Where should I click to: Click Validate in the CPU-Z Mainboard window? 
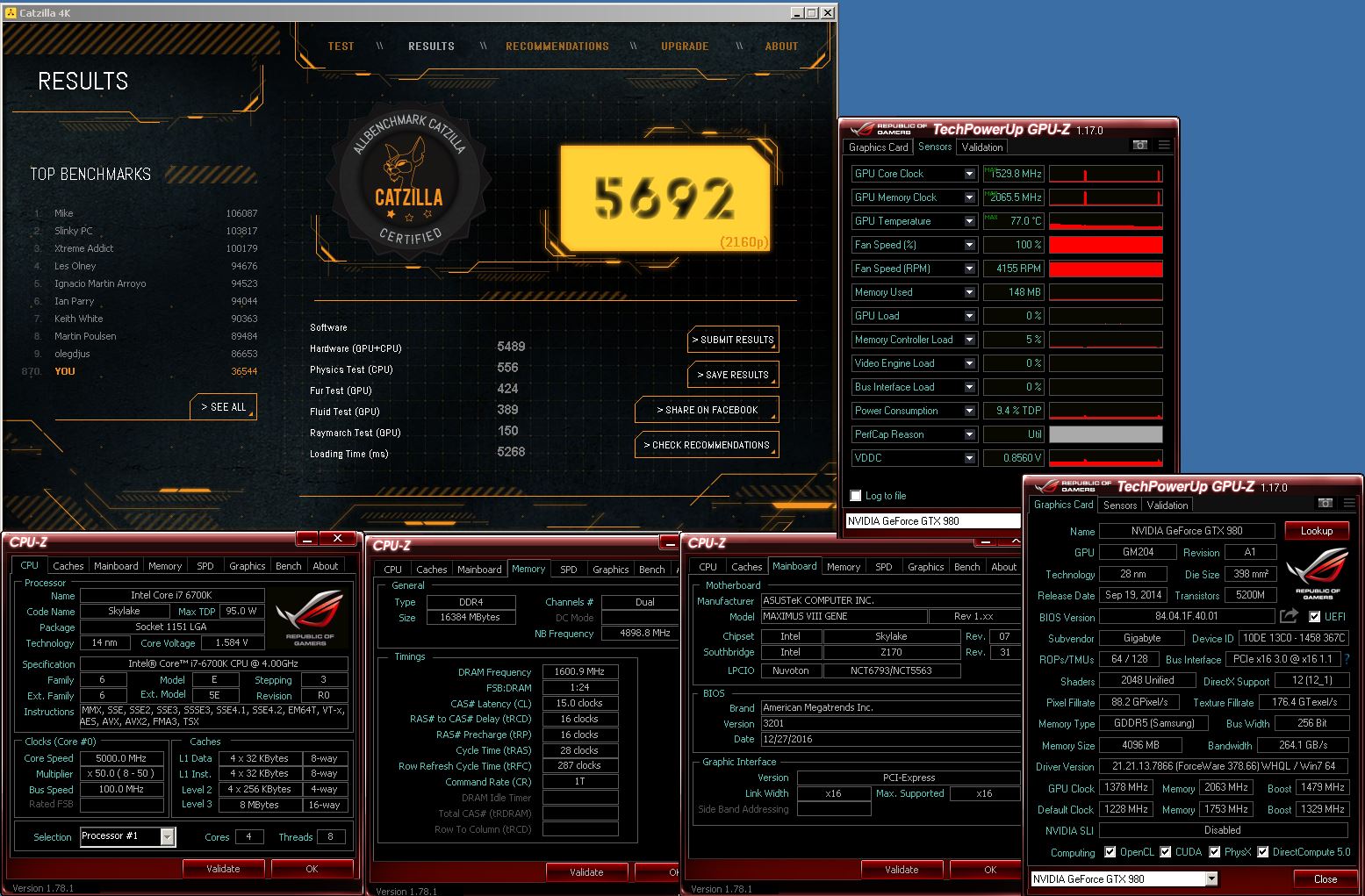coord(902,870)
